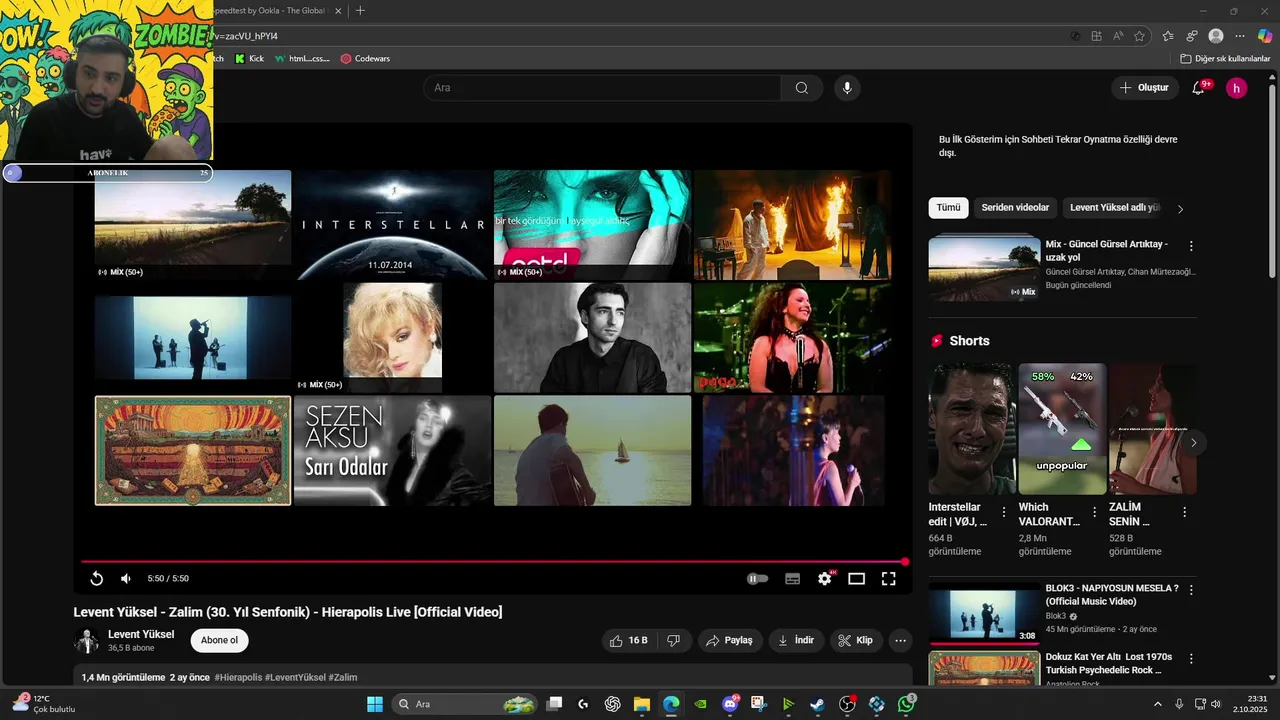Open the Interstellar edit short thumbnail

click(x=971, y=429)
